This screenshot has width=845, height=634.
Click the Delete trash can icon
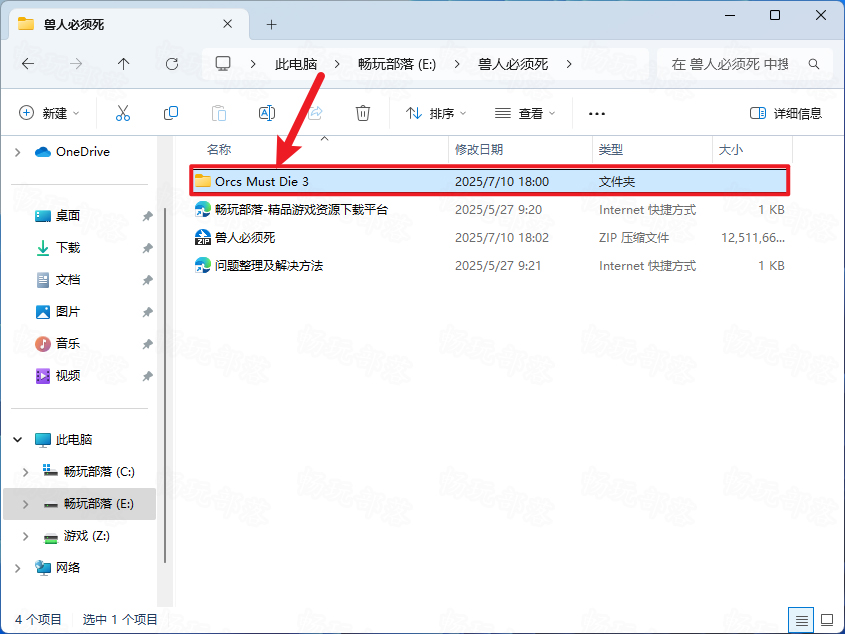[363, 113]
